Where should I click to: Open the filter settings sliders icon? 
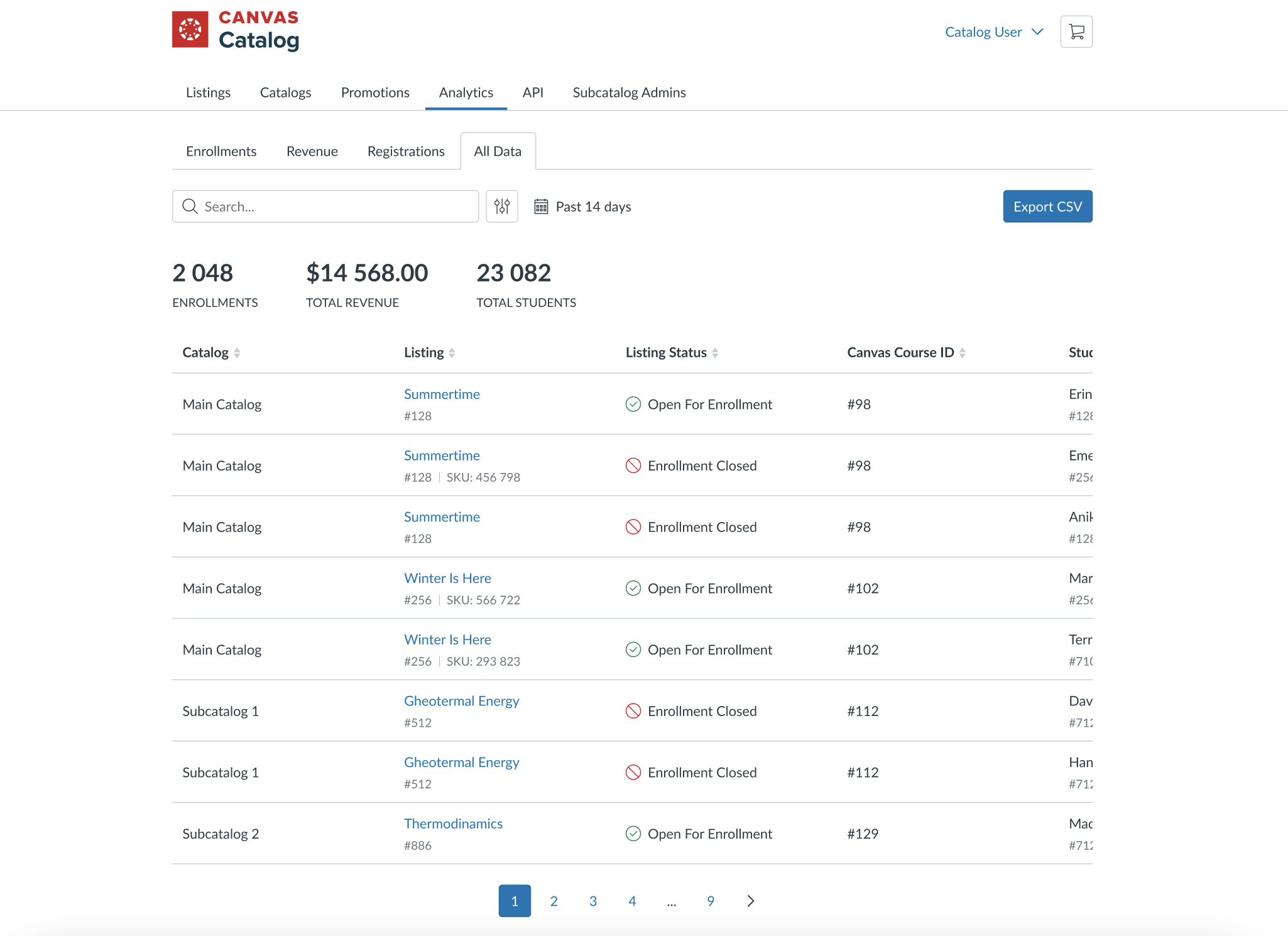point(501,206)
